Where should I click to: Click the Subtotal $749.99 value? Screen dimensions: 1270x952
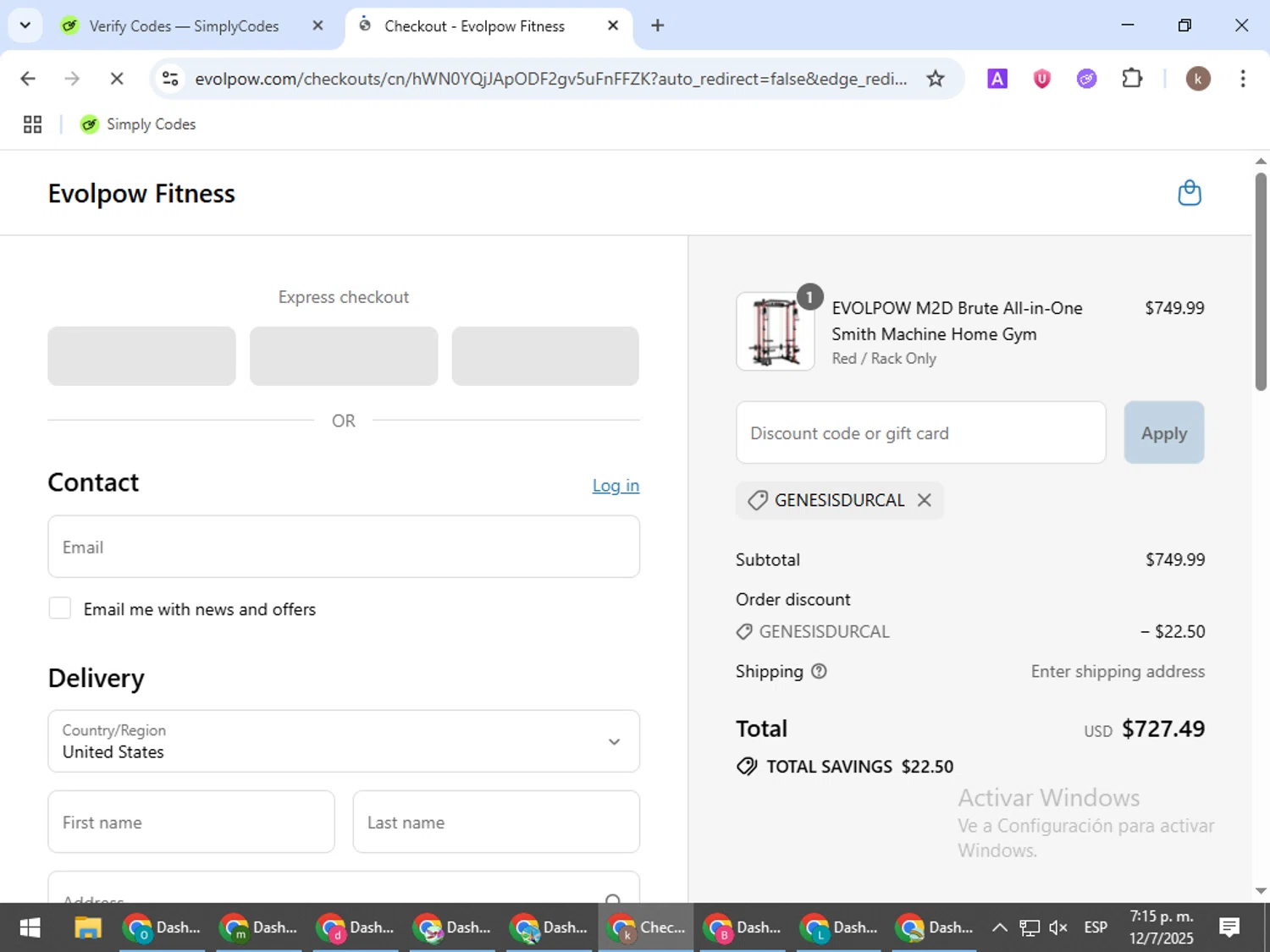1175,559
